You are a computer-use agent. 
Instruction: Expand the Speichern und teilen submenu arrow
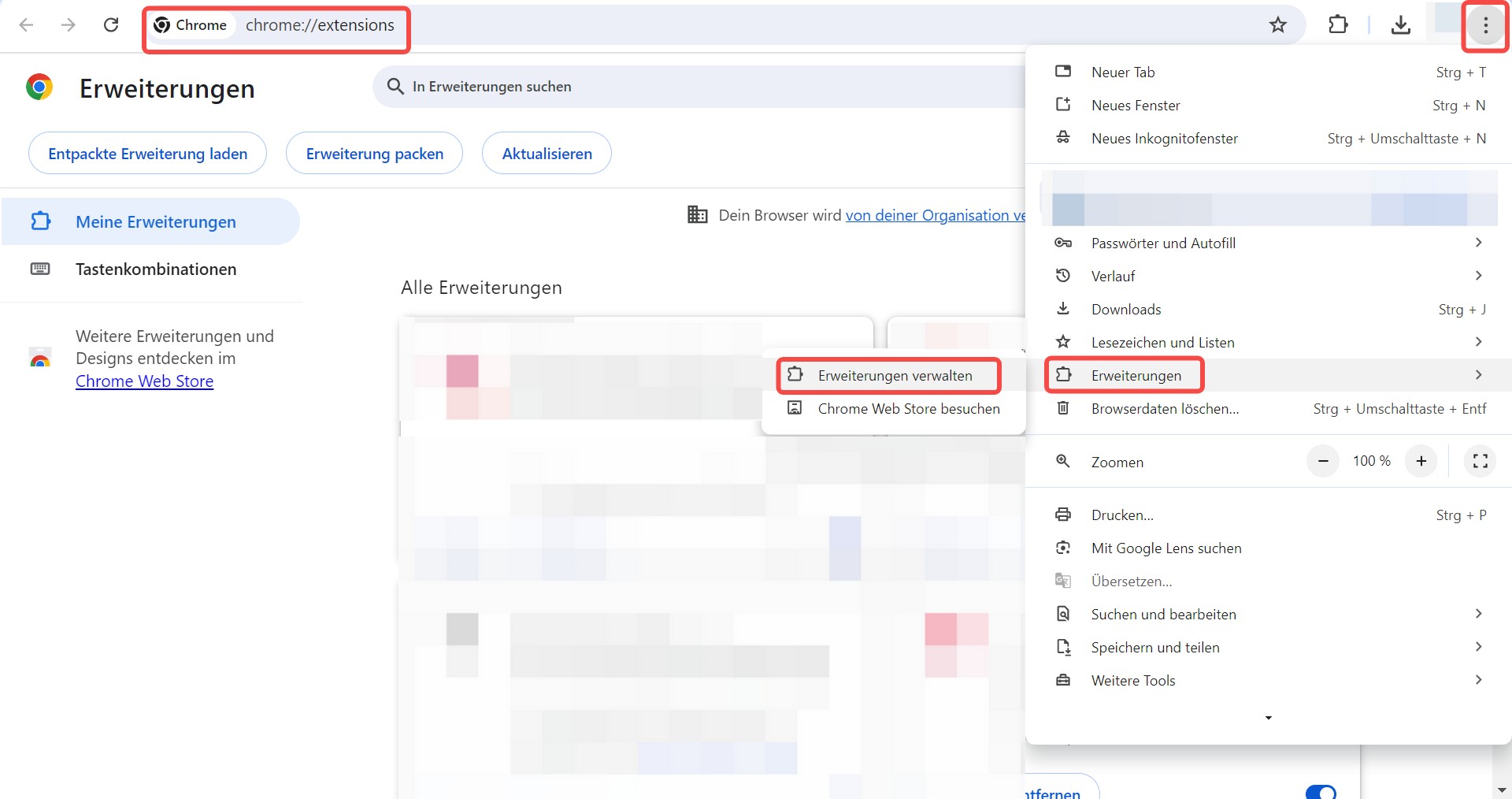[x=1478, y=647]
